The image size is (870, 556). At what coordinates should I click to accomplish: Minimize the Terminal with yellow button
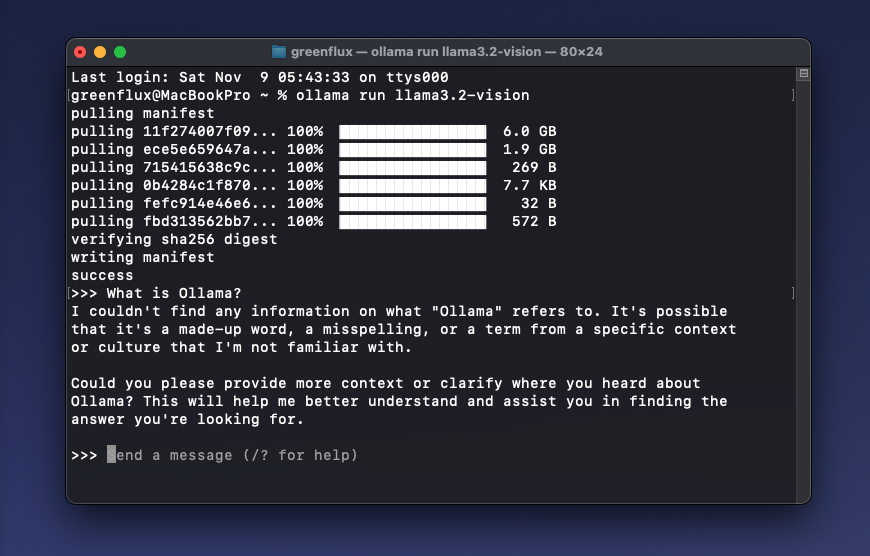[x=100, y=52]
